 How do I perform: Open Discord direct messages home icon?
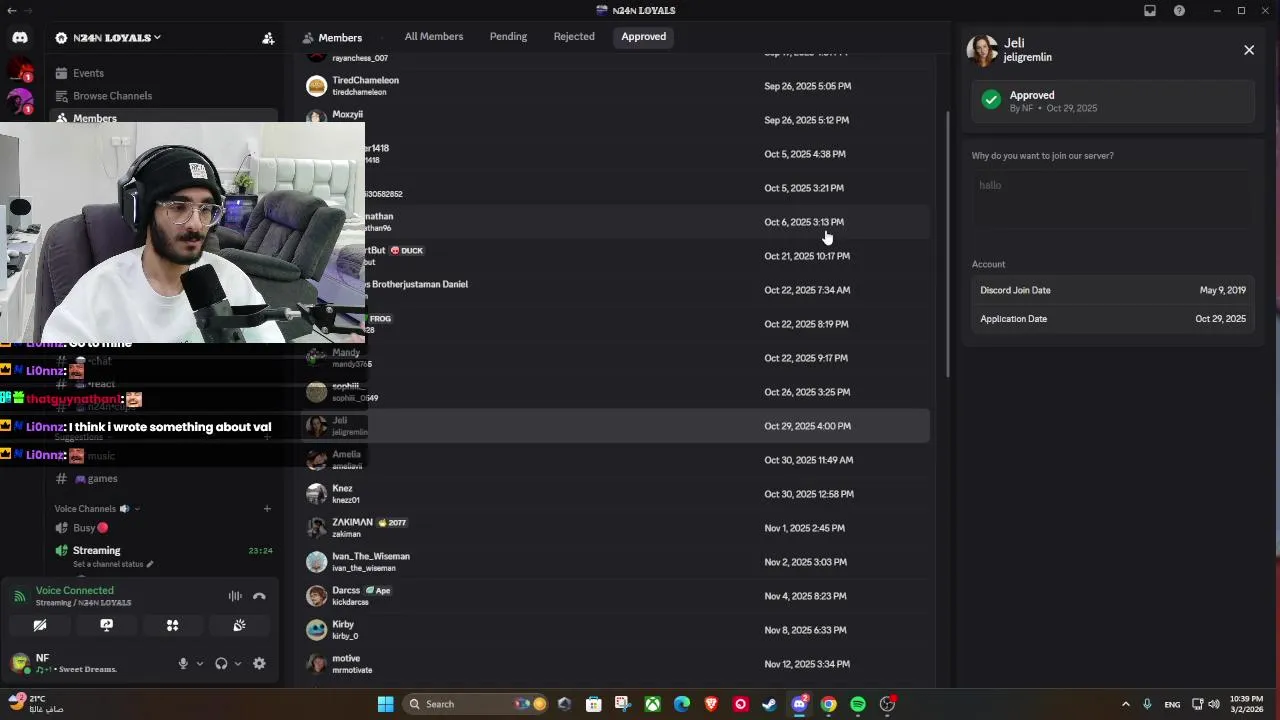[20, 37]
